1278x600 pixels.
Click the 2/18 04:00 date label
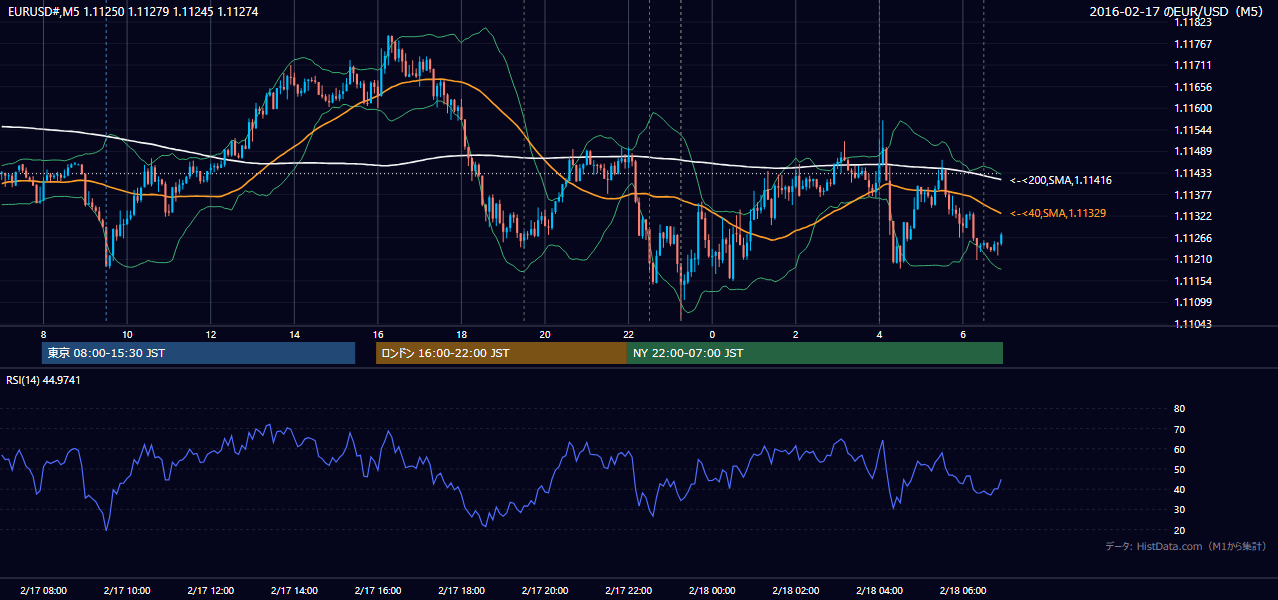point(879,590)
